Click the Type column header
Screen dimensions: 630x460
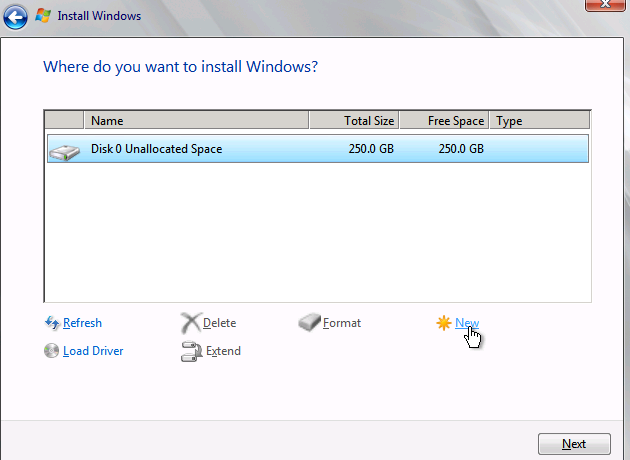pyautogui.click(x=539, y=121)
